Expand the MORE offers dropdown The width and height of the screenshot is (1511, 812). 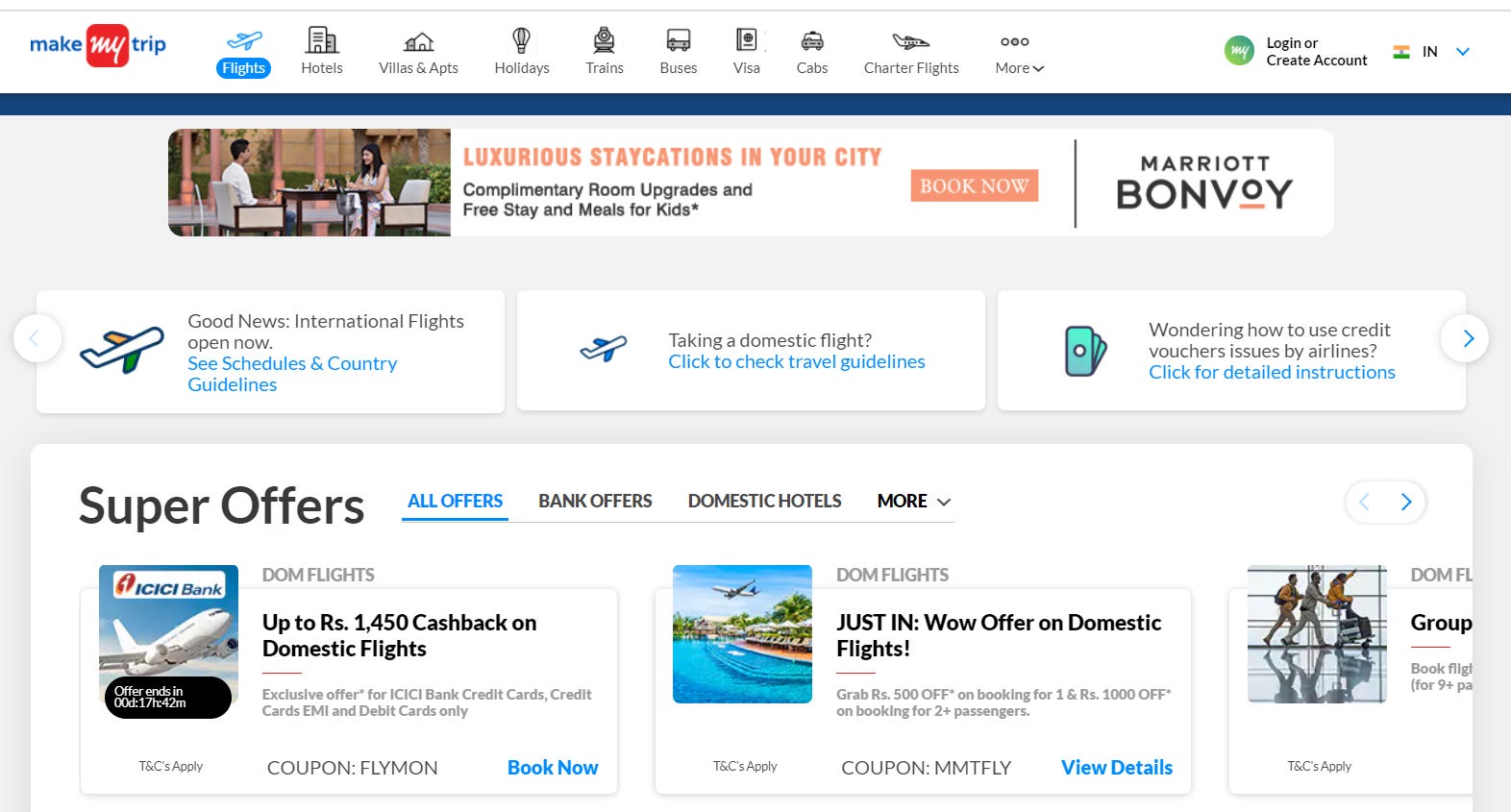pos(914,502)
